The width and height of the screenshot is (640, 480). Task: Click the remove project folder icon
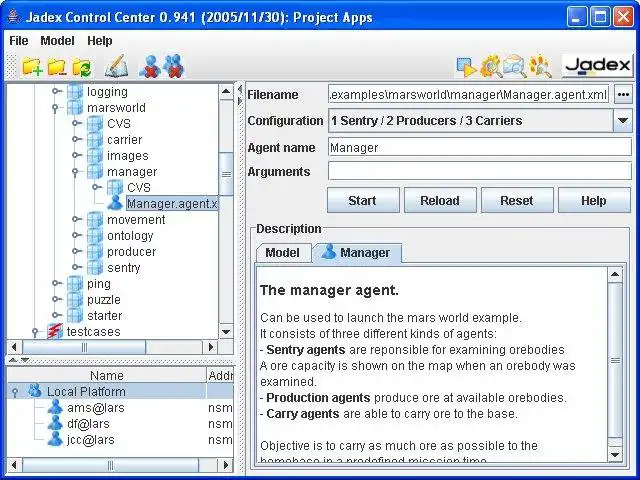tap(57, 67)
